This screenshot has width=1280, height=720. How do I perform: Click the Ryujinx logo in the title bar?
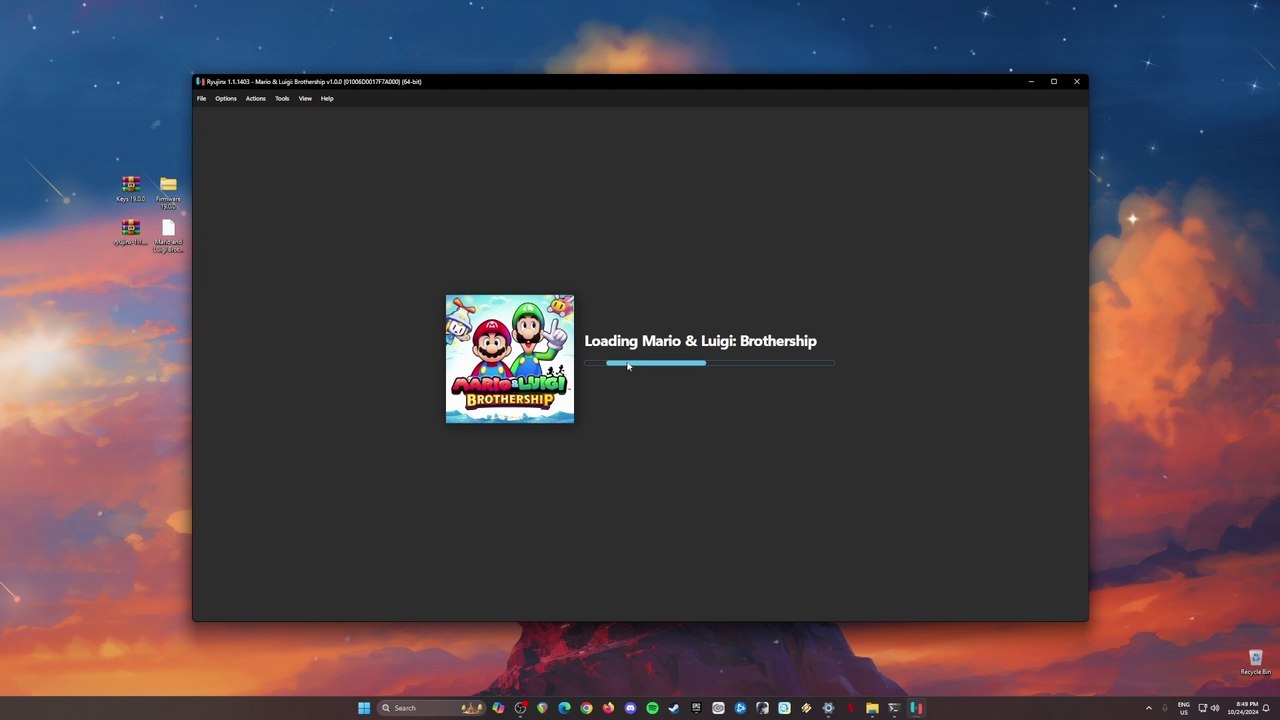click(x=200, y=82)
